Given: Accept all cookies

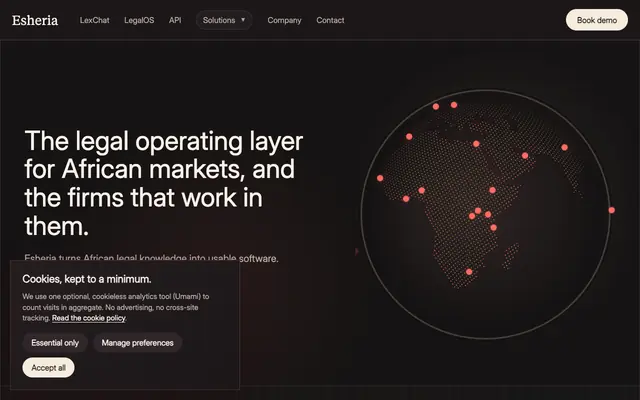Looking at the screenshot, I should pyautogui.click(x=49, y=368).
